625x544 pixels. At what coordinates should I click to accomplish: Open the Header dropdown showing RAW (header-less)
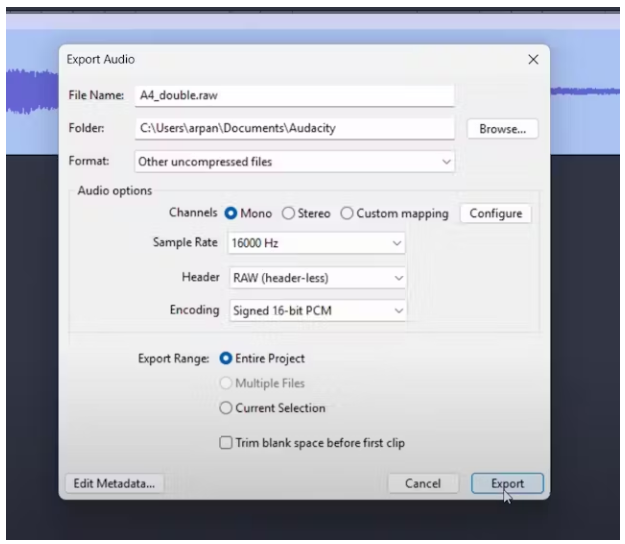(316, 277)
